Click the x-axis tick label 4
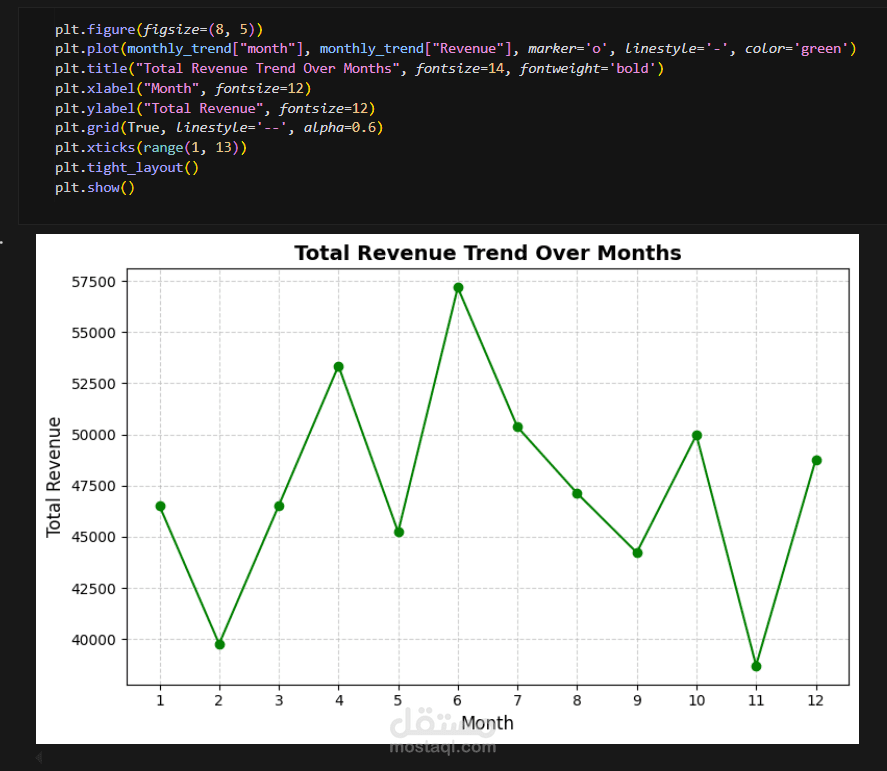Image resolution: width=887 pixels, height=771 pixels. (339, 700)
